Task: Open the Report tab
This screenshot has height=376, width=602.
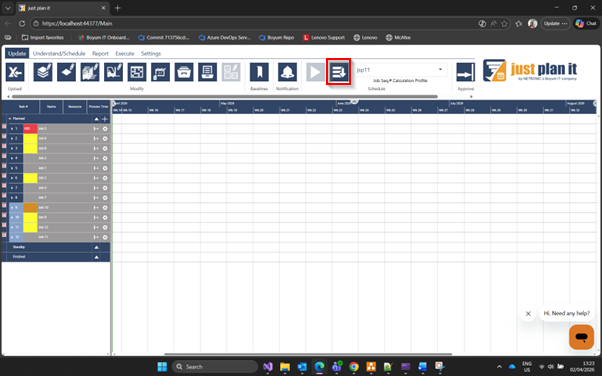Action: point(101,53)
